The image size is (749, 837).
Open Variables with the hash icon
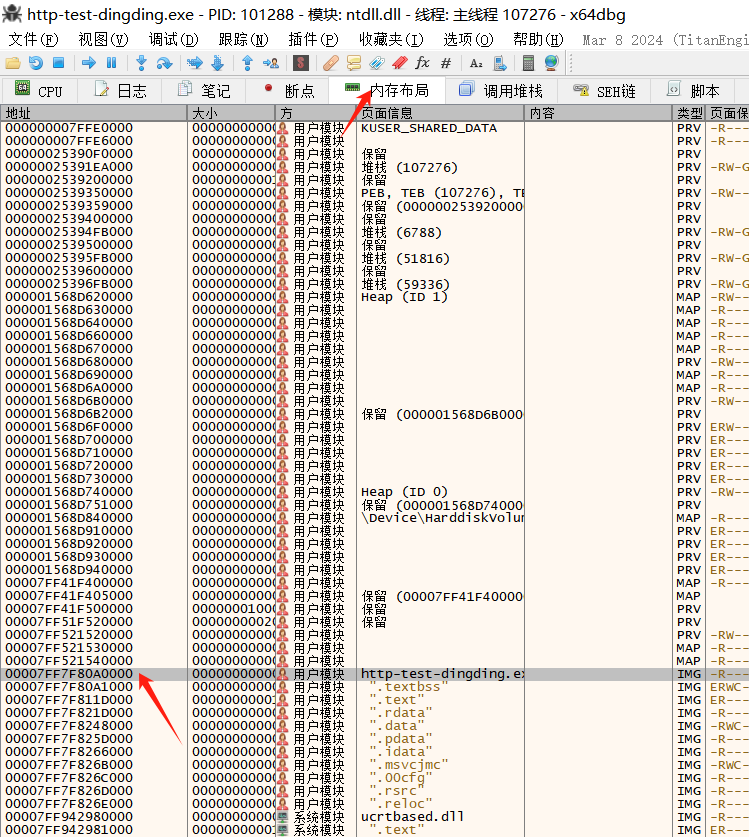pos(446,63)
